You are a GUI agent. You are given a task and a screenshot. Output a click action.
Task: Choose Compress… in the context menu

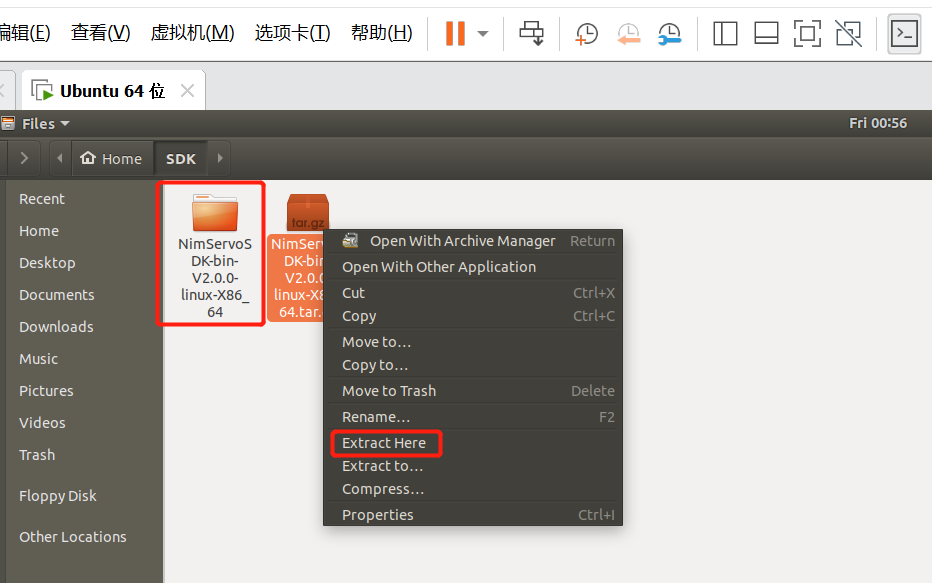(473, 490)
